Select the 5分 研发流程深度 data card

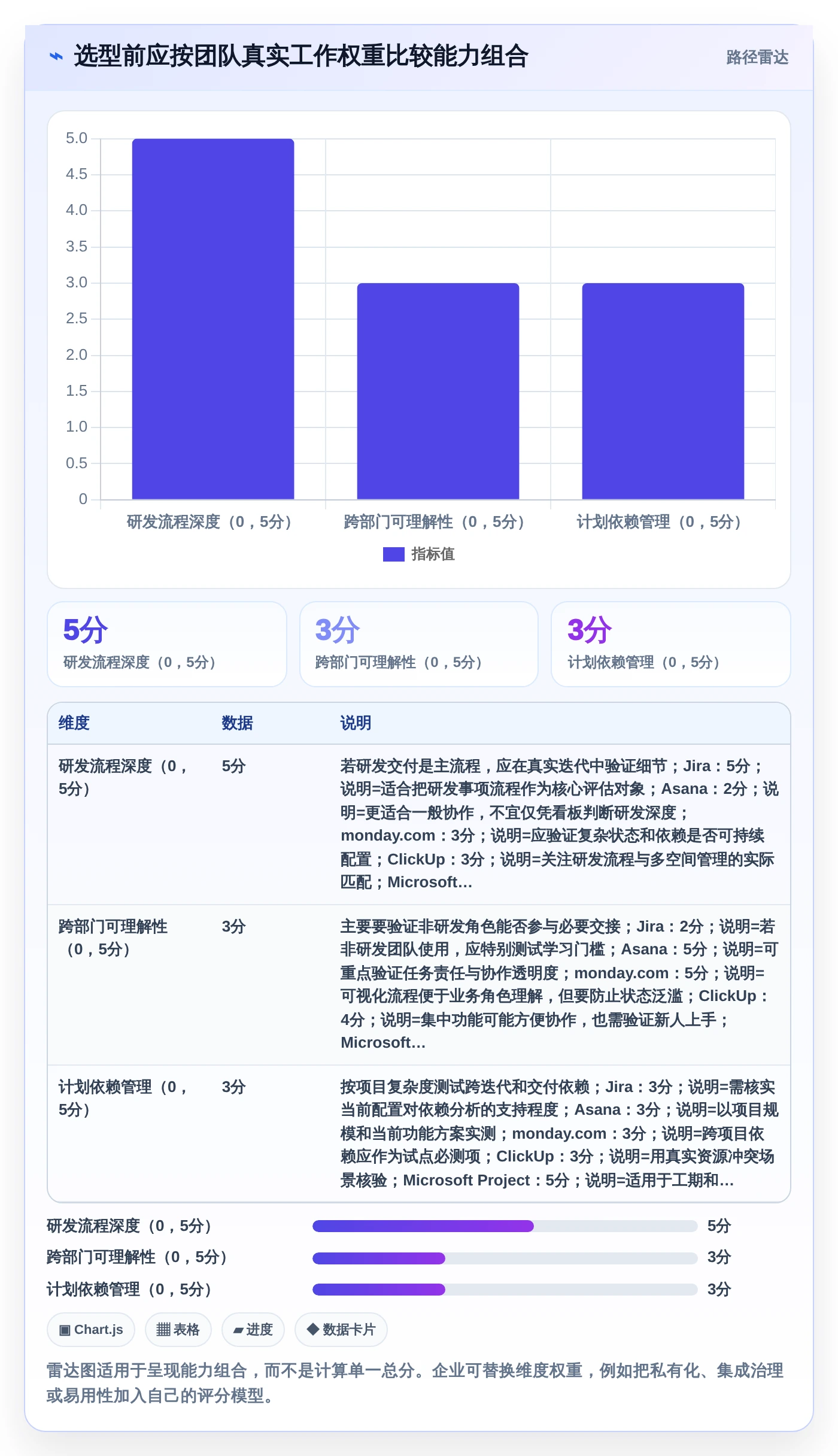(x=167, y=644)
